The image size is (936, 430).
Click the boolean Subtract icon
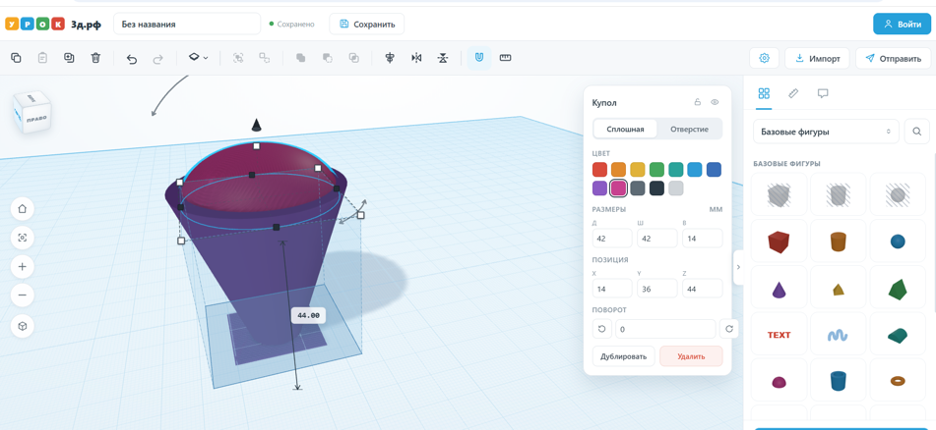(327, 58)
